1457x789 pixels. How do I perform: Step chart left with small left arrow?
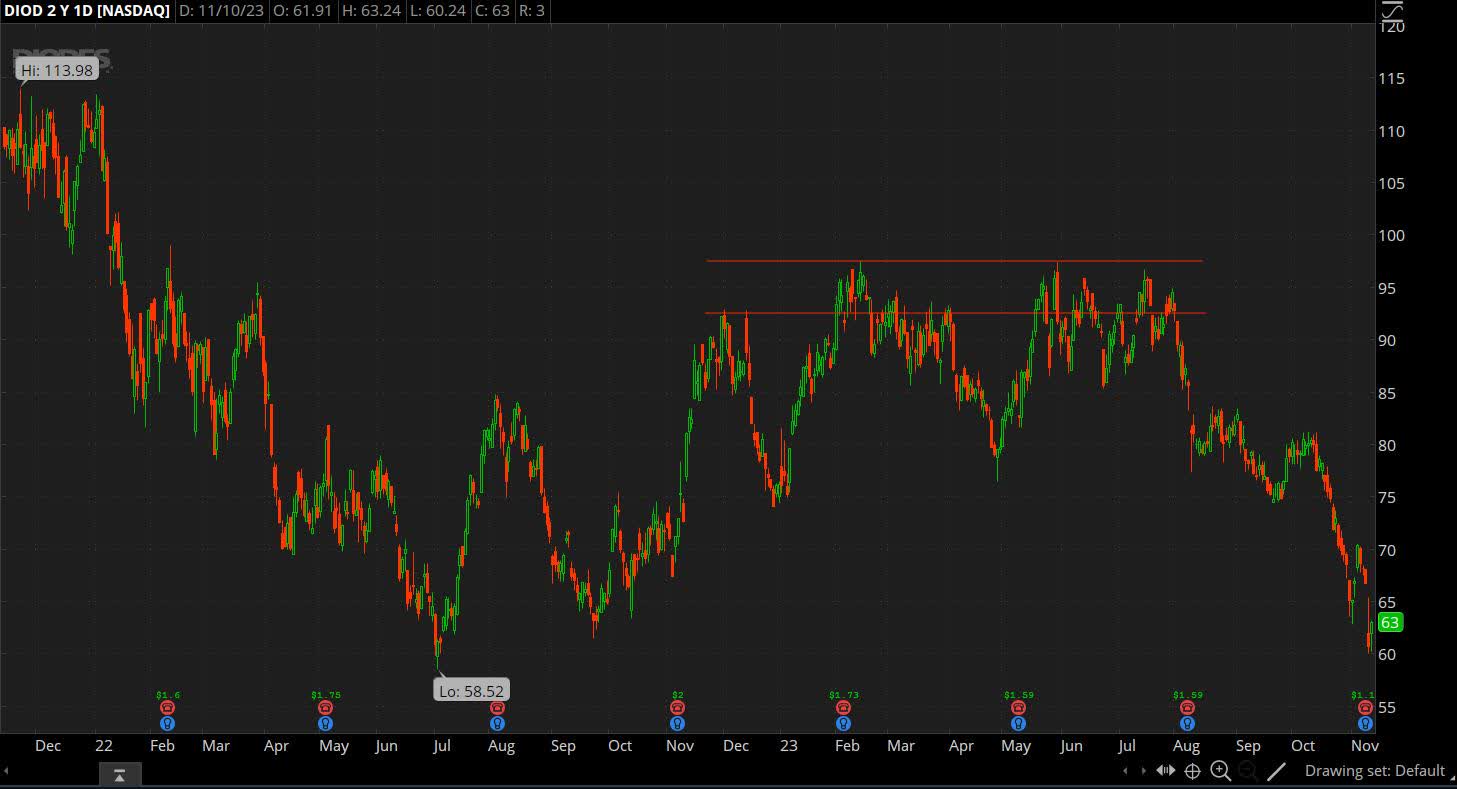1127,771
